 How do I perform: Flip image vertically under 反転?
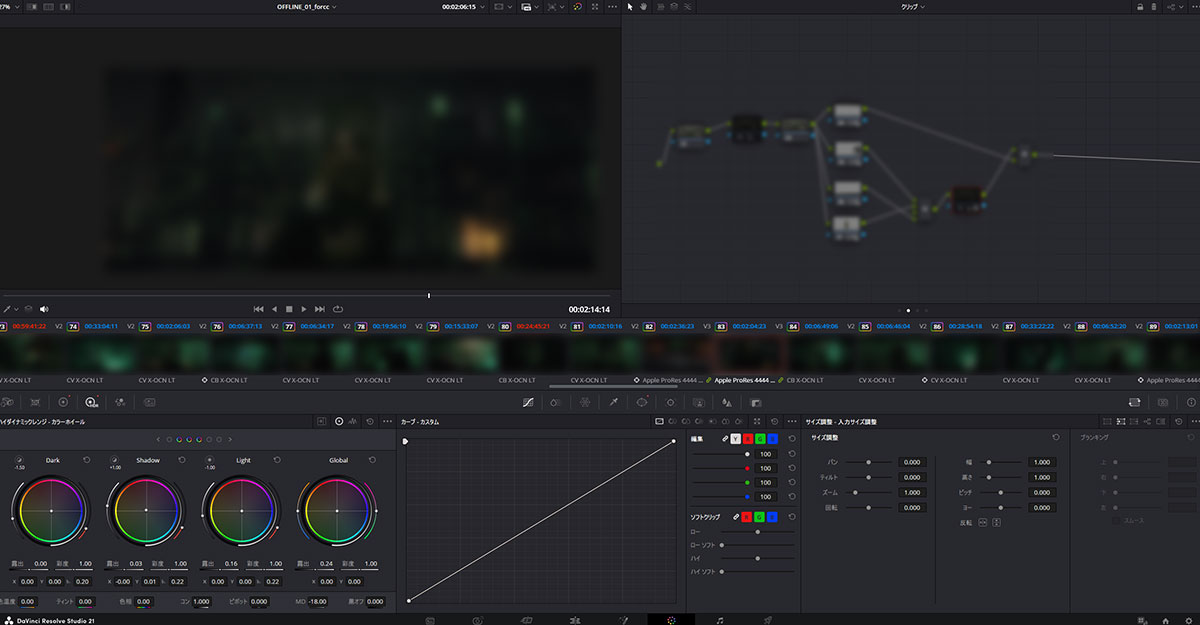[996, 522]
